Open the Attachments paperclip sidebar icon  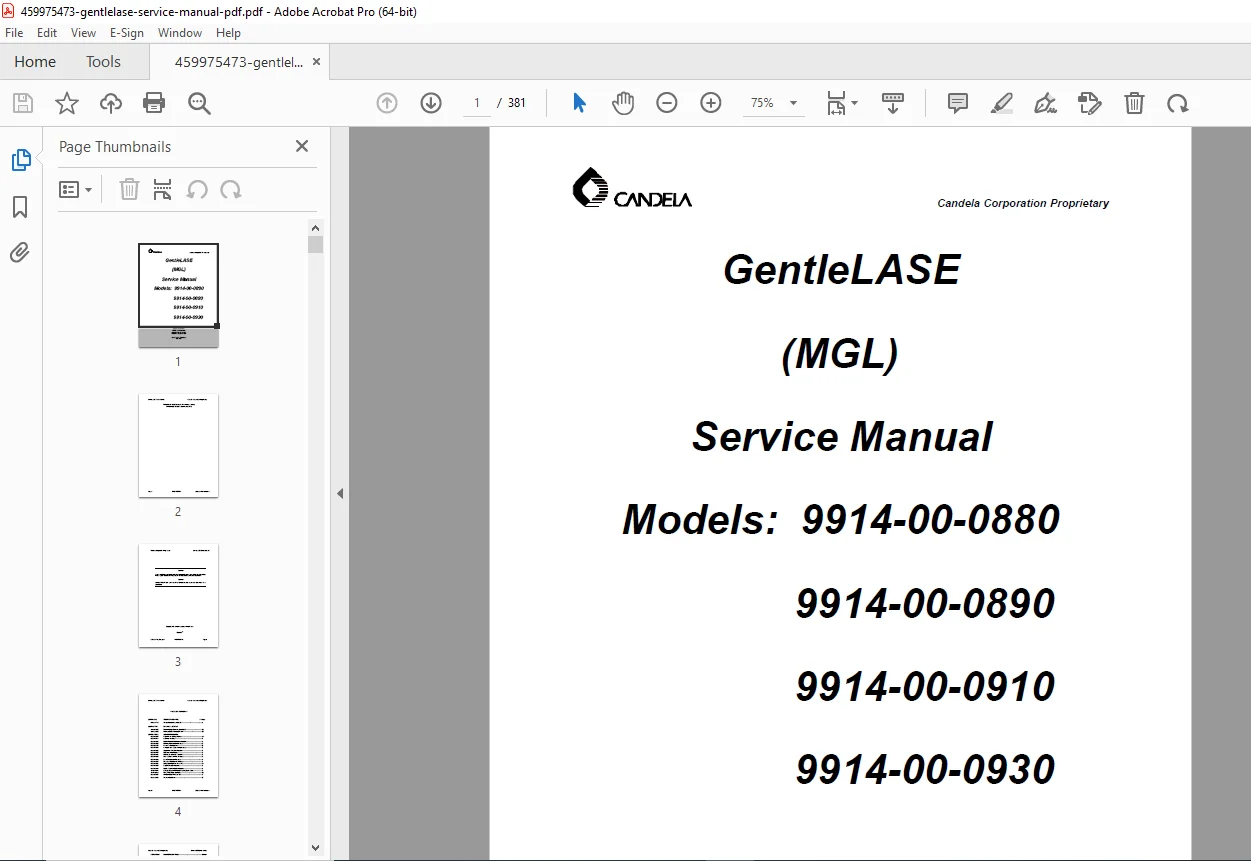point(20,253)
